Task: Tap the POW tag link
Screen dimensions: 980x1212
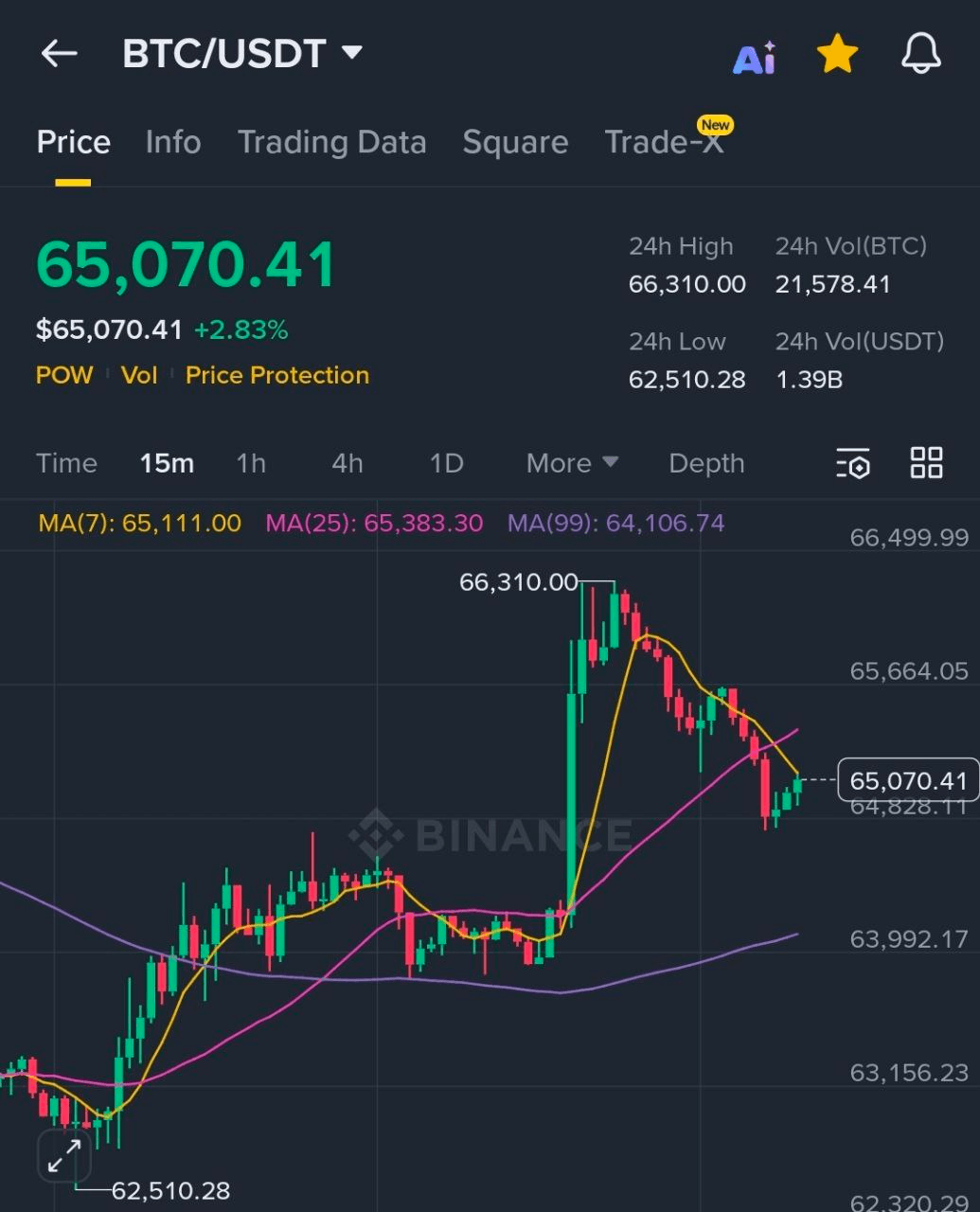Action: click(64, 375)
